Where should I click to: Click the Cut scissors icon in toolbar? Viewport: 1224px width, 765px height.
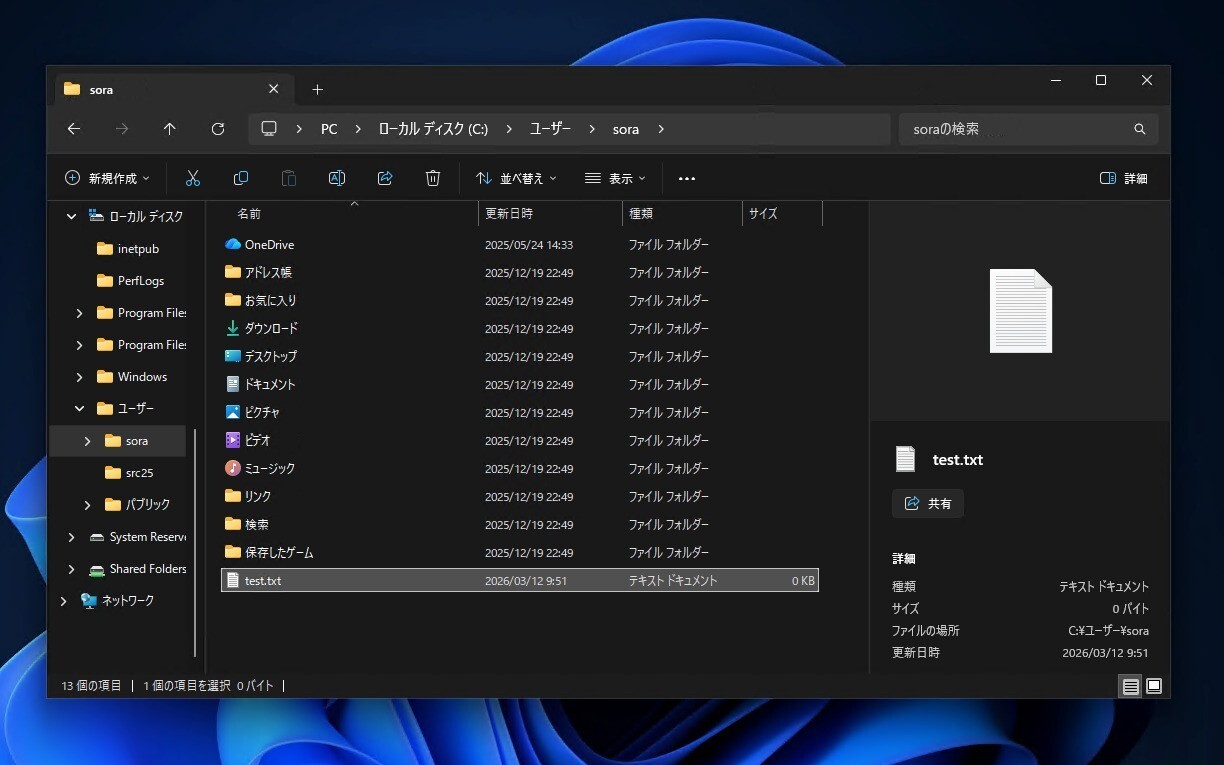click(193, 178)
